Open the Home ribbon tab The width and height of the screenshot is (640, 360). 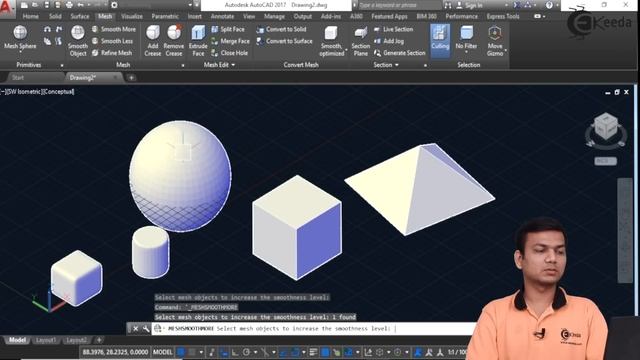click(x=30, y=16)
